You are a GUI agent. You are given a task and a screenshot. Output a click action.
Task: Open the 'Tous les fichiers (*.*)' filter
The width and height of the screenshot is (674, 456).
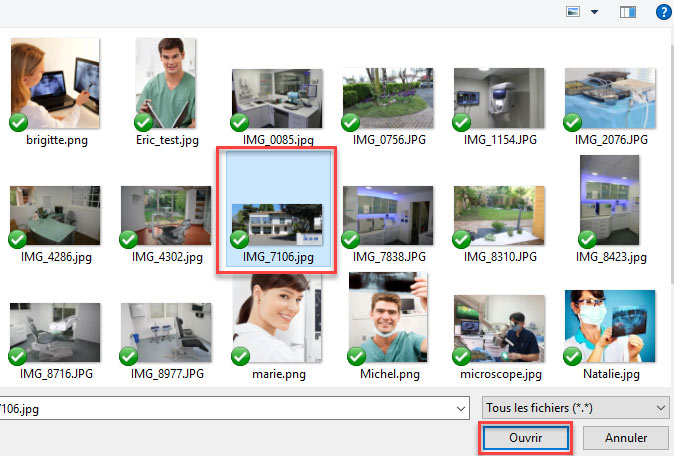[x=575, y=408]
